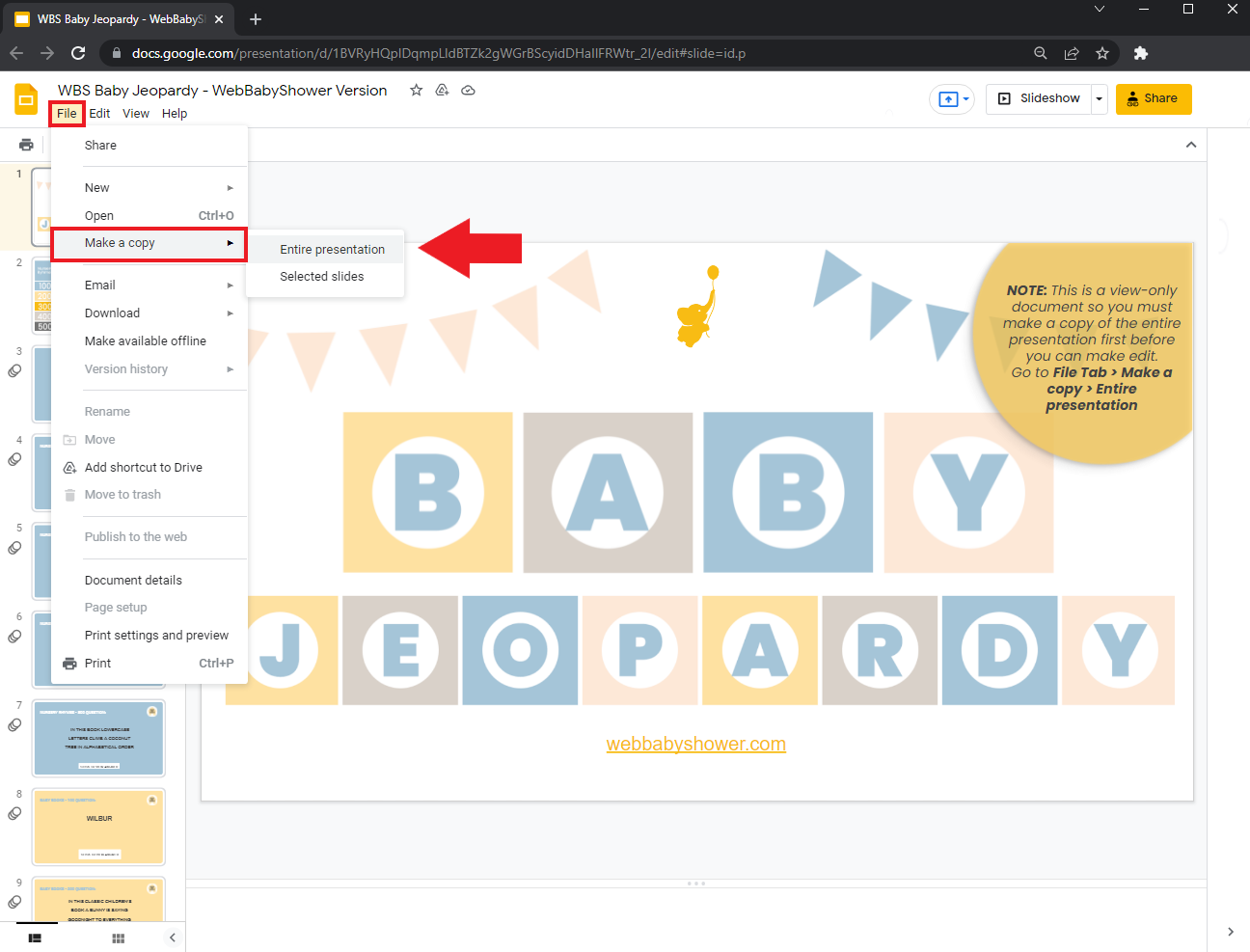Expand the Version history submenu
Viewport: 1250px width, 952px height.
(149, 369)
